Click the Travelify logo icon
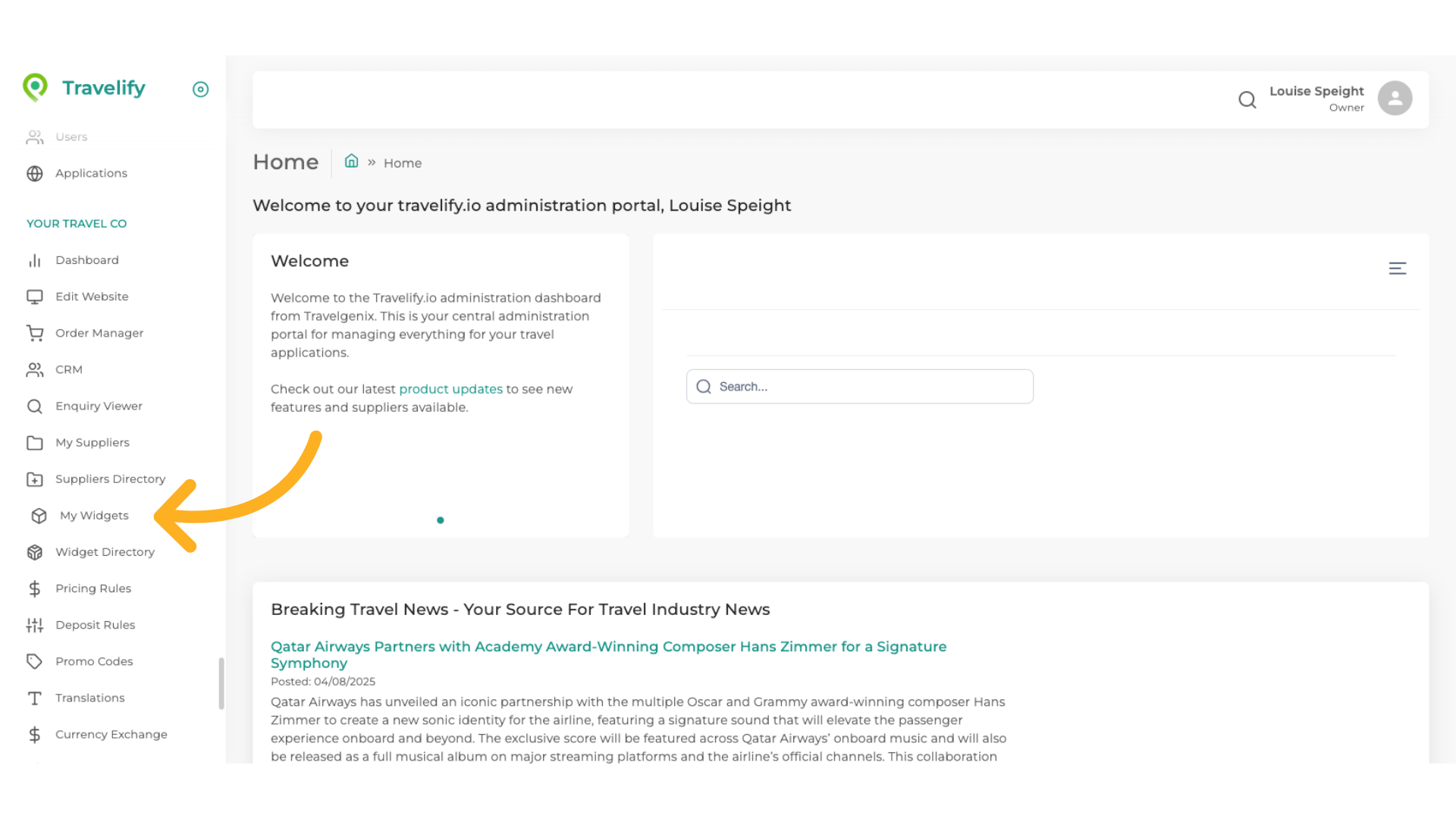 (35, 88)
